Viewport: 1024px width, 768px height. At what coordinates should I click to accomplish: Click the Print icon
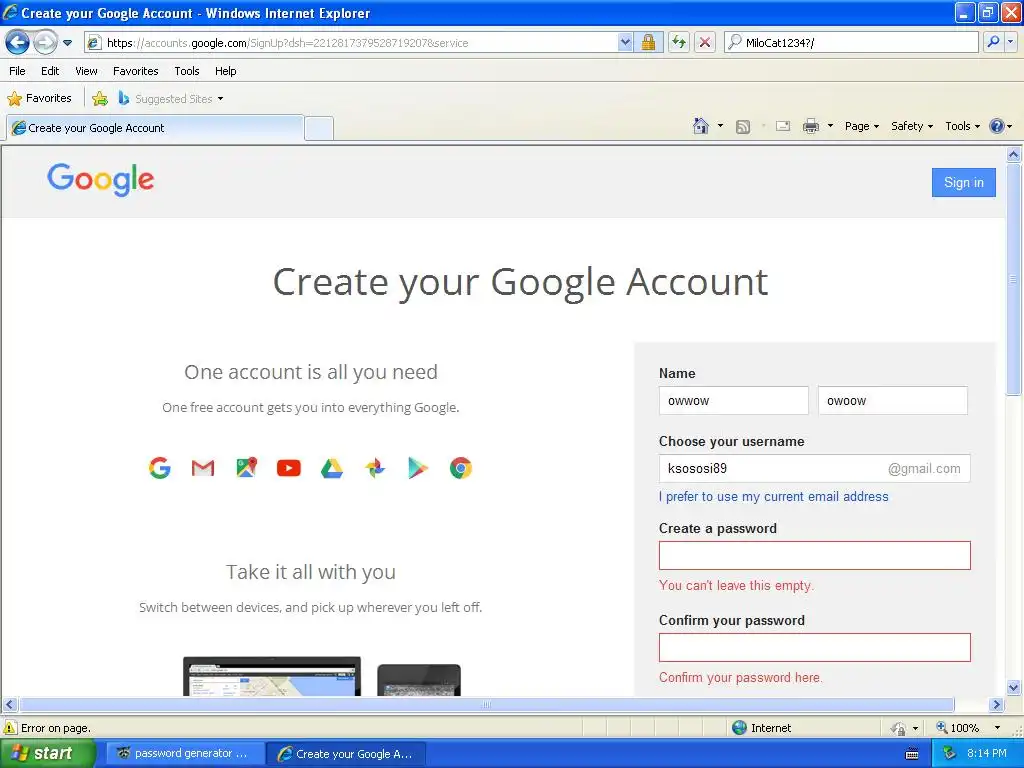pyautogui.click(x=810, y=126)
